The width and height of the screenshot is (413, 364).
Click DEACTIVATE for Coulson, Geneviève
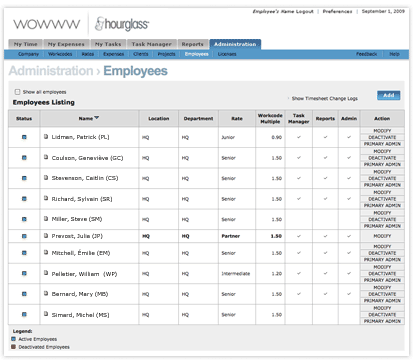click(382, 158)
